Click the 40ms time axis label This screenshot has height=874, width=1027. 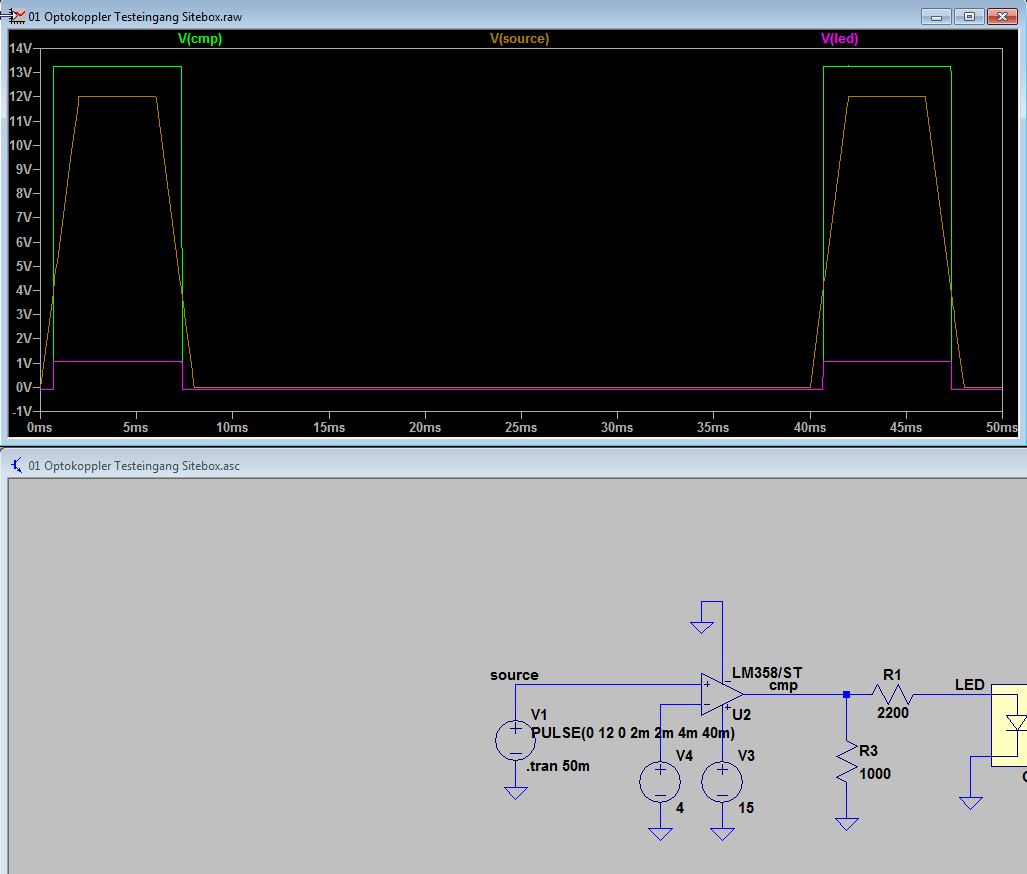[810, 427]
